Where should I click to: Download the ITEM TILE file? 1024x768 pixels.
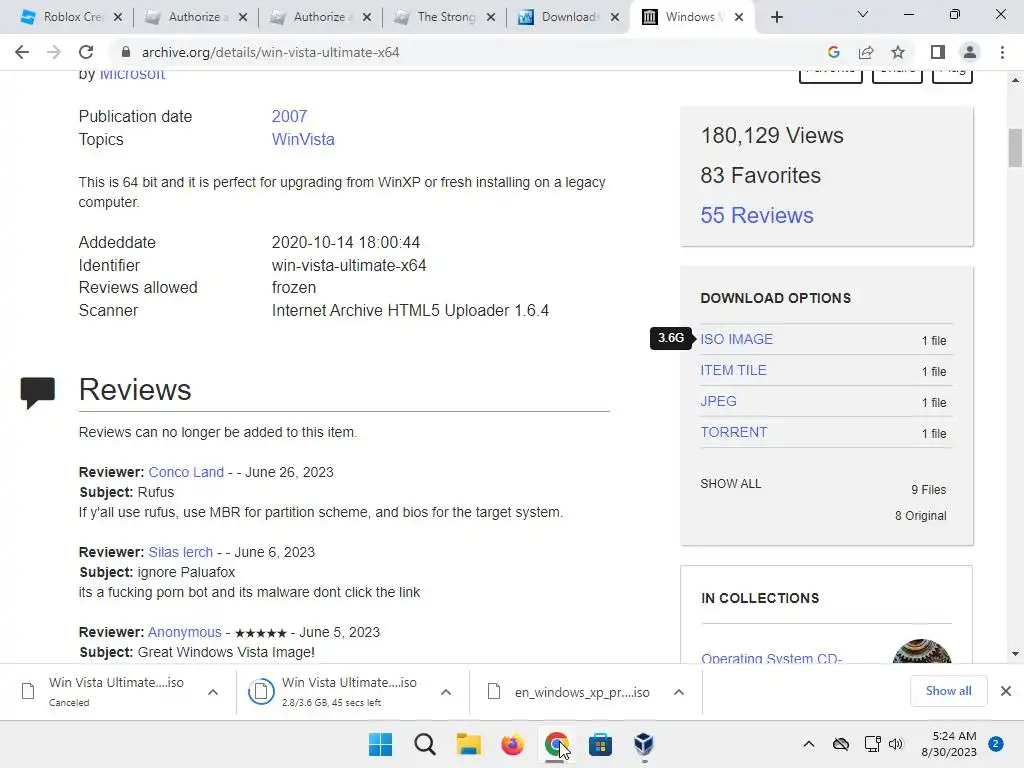point(733,370)
